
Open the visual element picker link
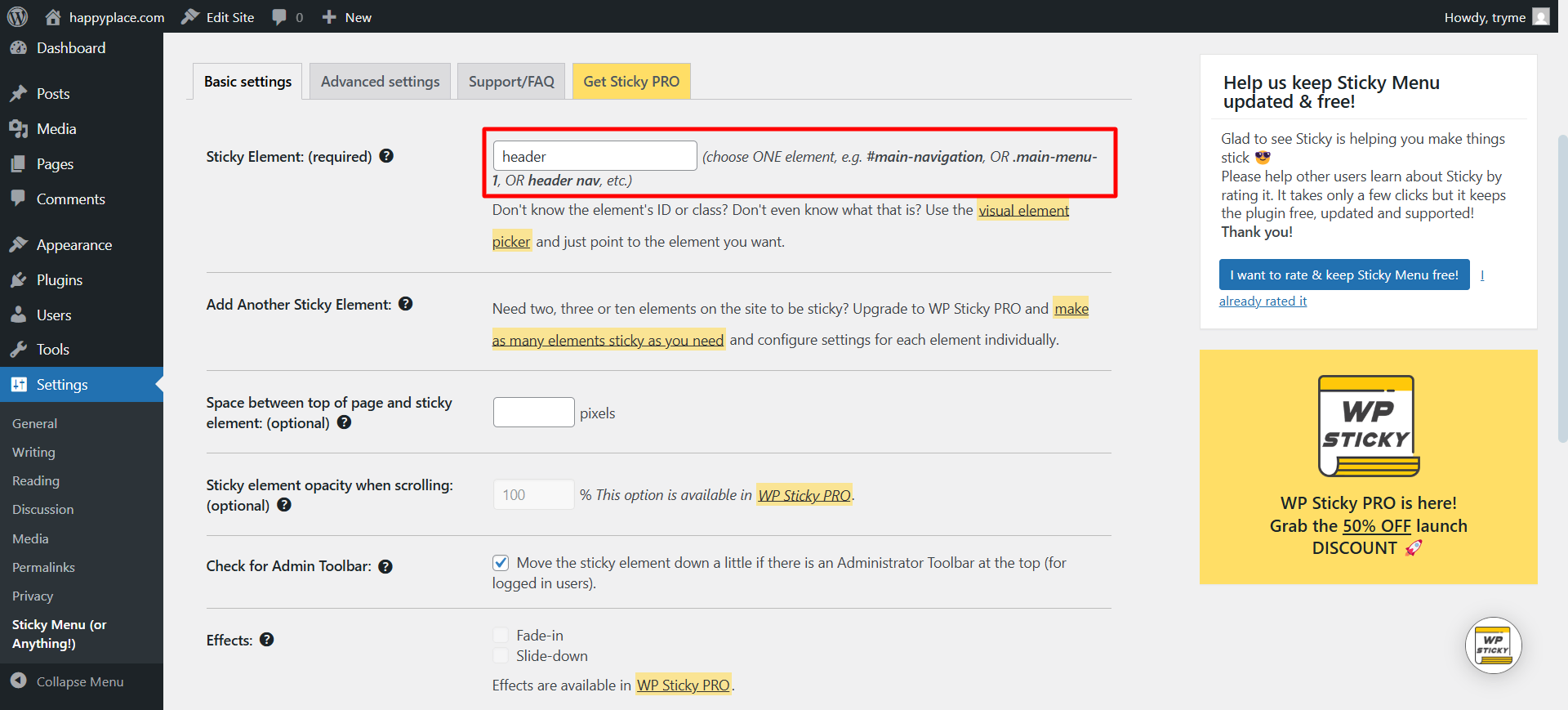[x=1023, y=210]
